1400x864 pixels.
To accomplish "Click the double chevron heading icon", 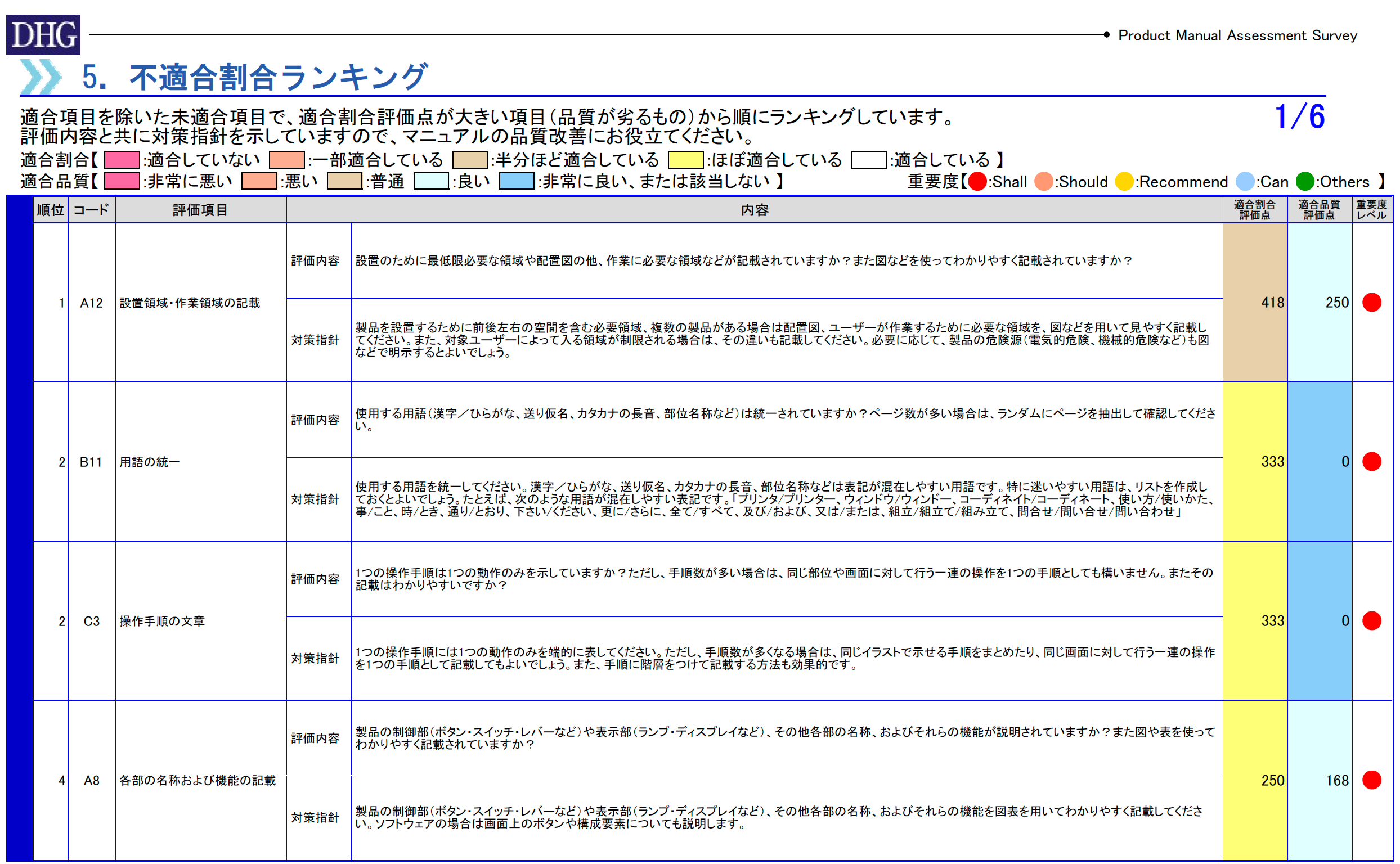I will 41,76.
